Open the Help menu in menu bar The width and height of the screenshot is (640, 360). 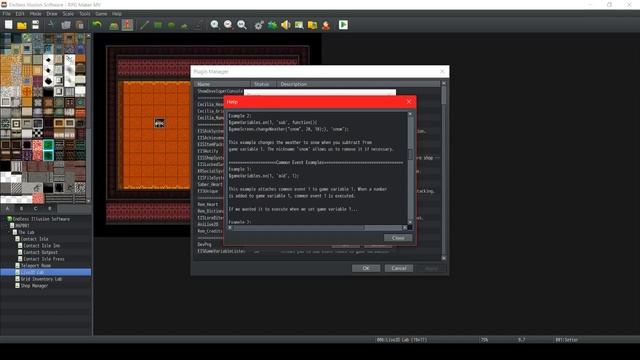pos(117,14)
